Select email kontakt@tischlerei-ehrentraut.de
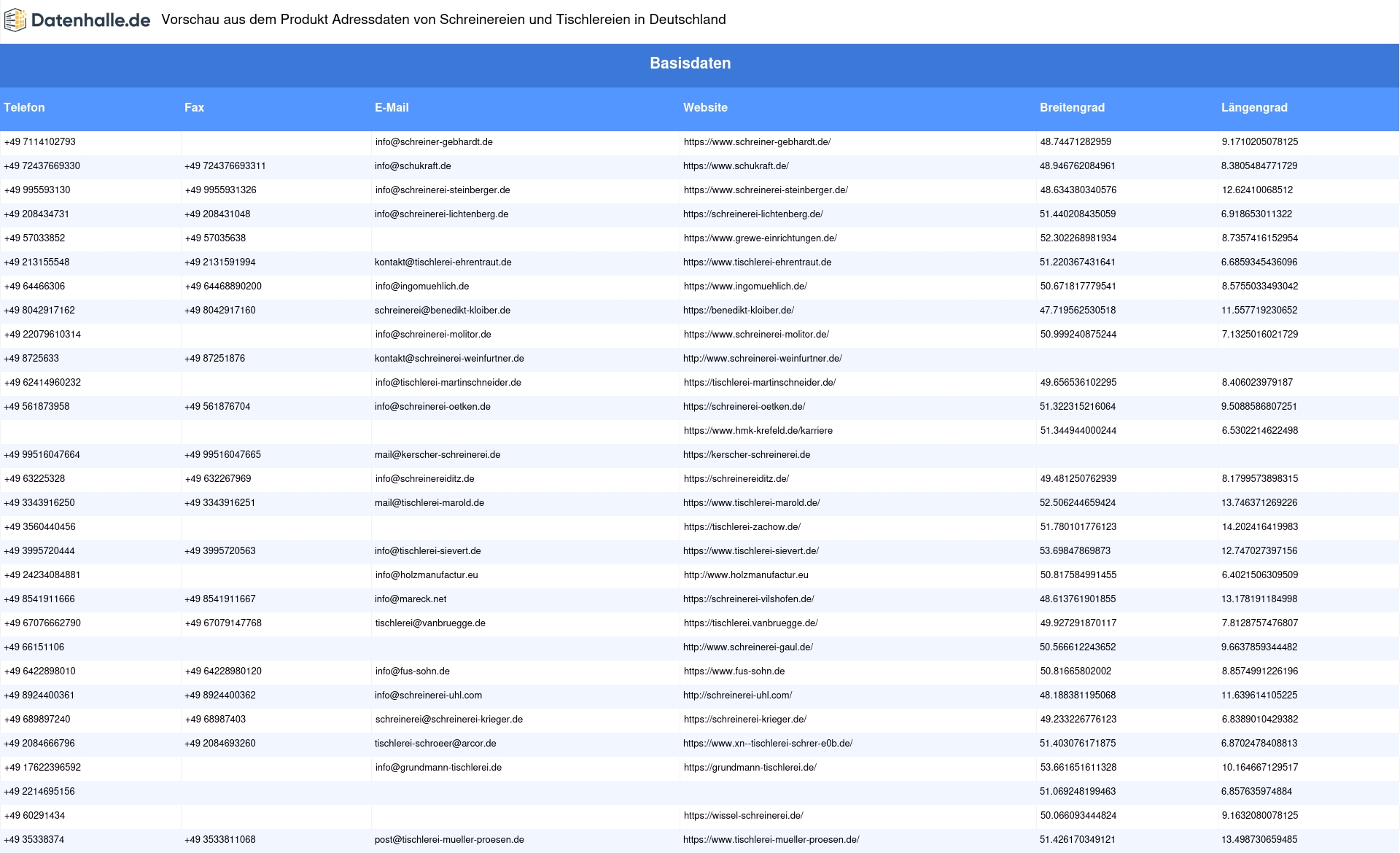The image size is (1400, 853). click(443, 262)
